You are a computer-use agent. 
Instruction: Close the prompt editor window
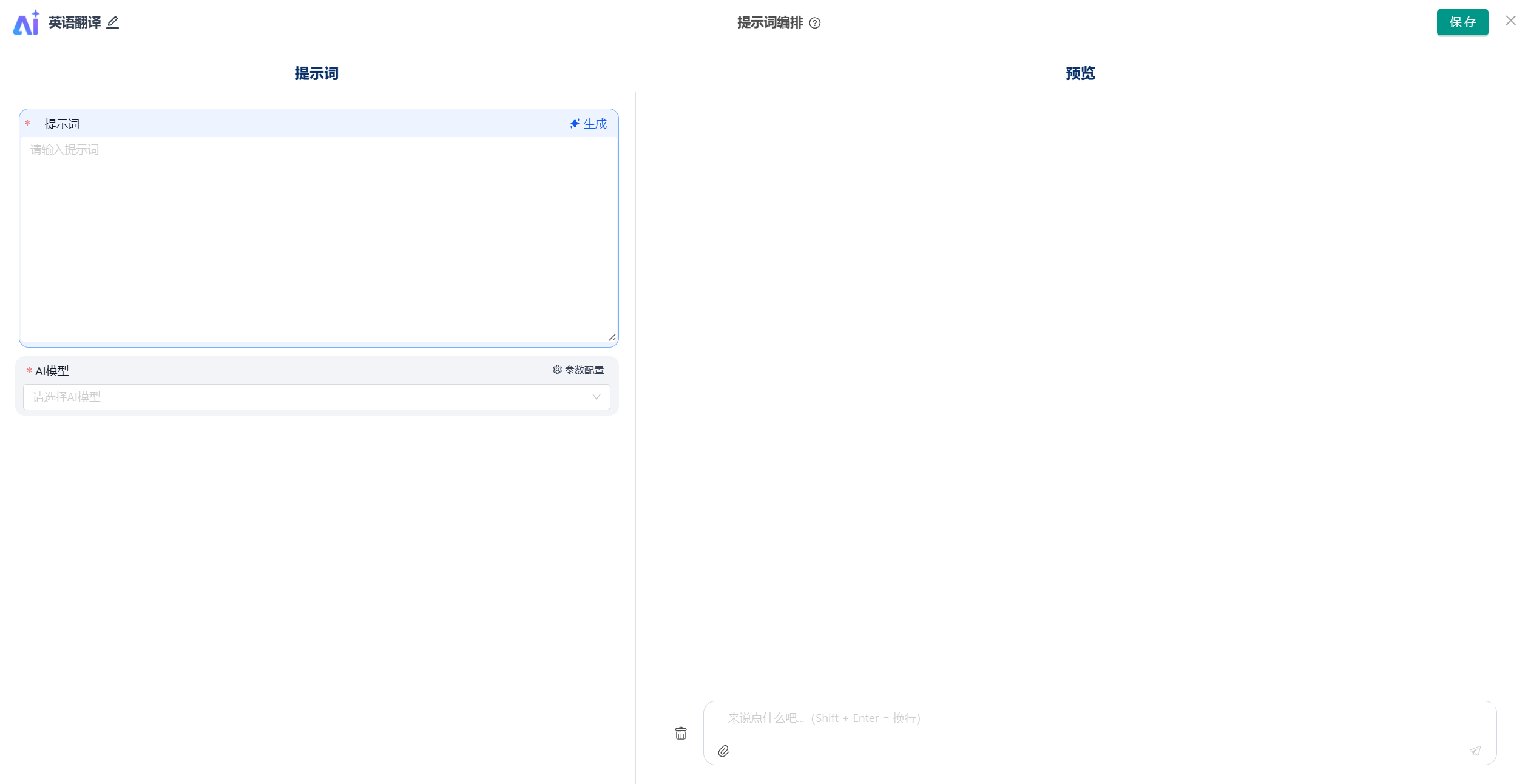(1511, 21)
